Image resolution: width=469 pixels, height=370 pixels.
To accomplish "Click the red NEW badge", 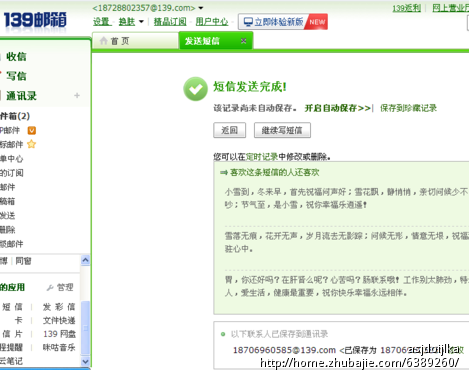I will point(317,22).
